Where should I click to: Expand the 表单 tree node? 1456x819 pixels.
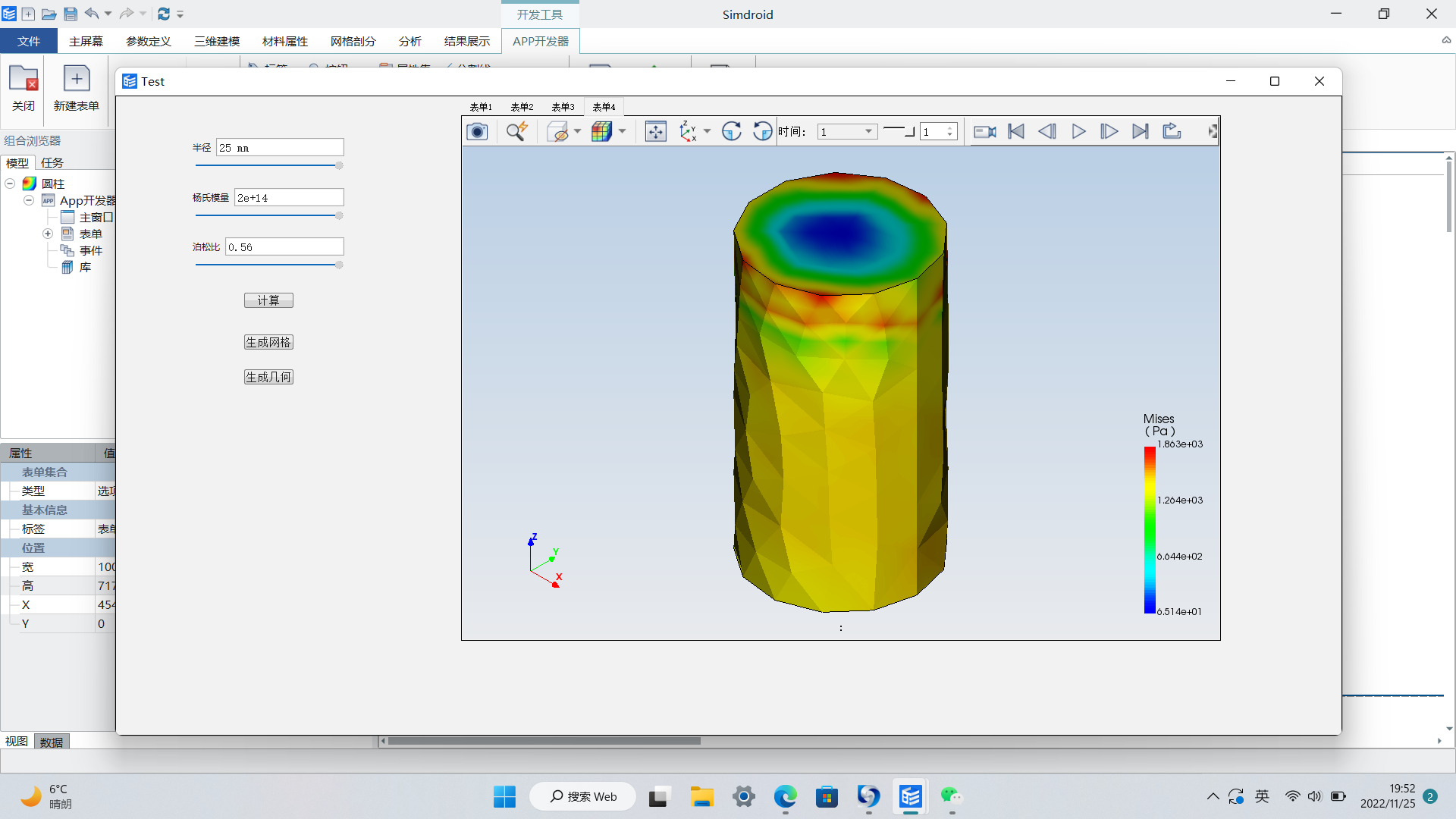pyautogui.click(x=47, y=234)
